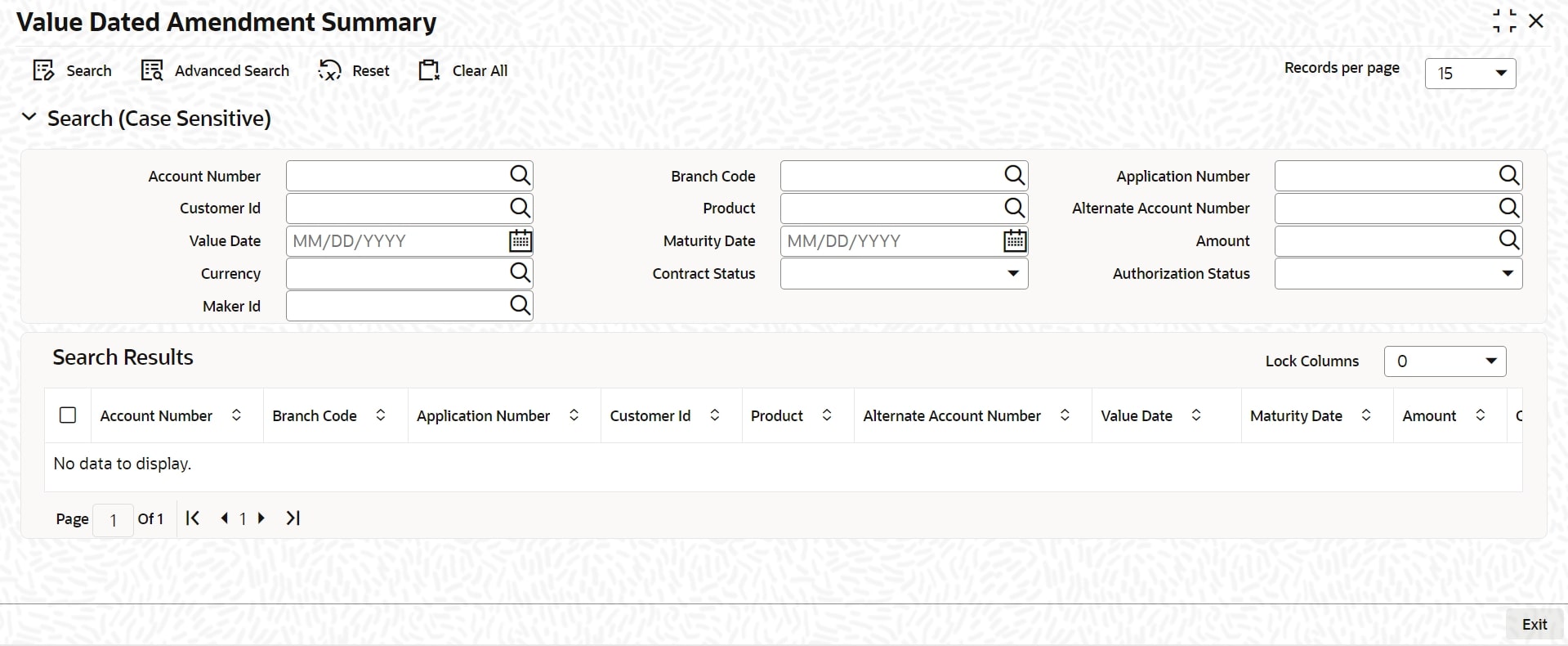Sort by Alternate Account Number column arrows

point(1065,415)
